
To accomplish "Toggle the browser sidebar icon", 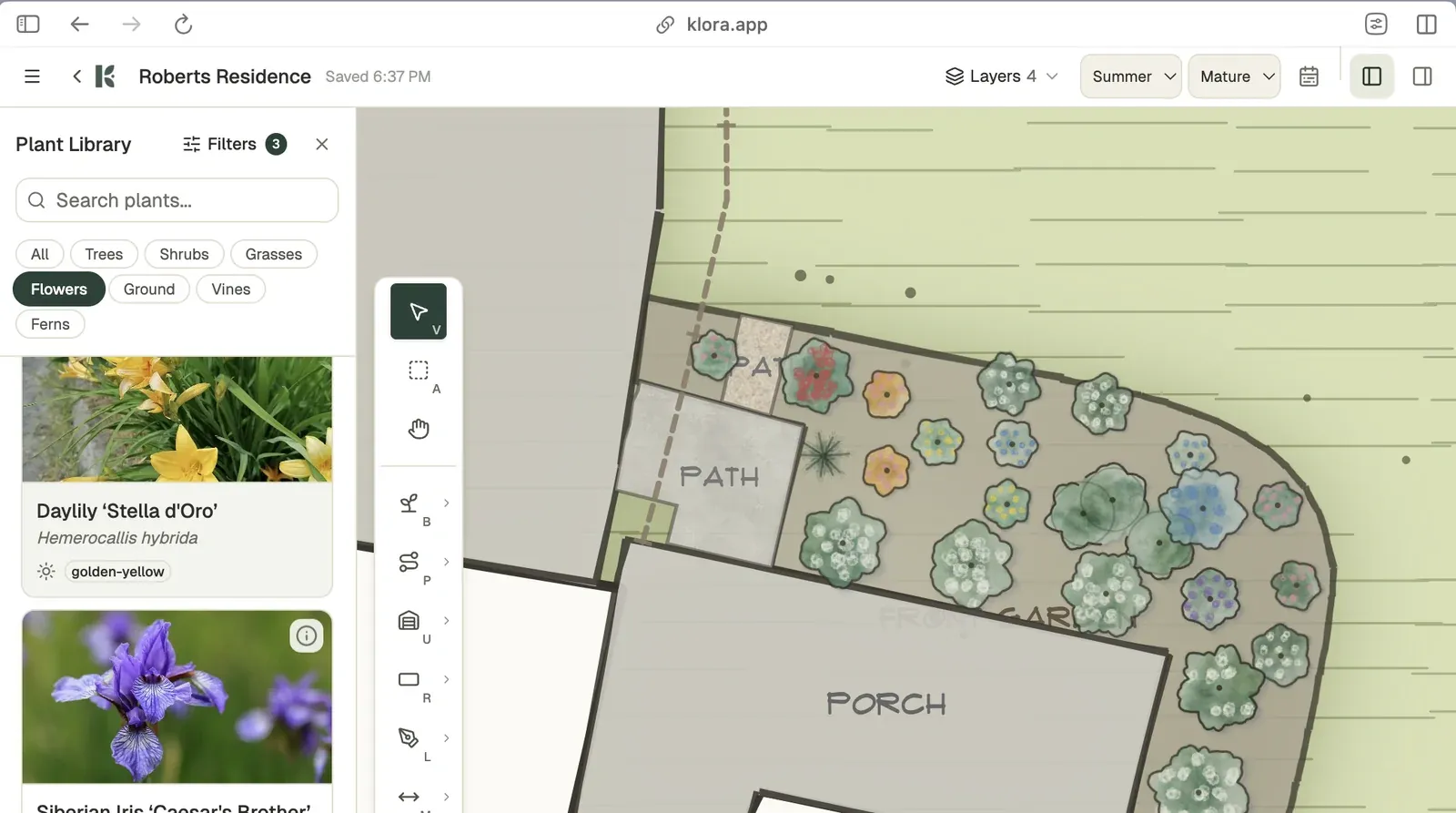I will coord(28,25).
